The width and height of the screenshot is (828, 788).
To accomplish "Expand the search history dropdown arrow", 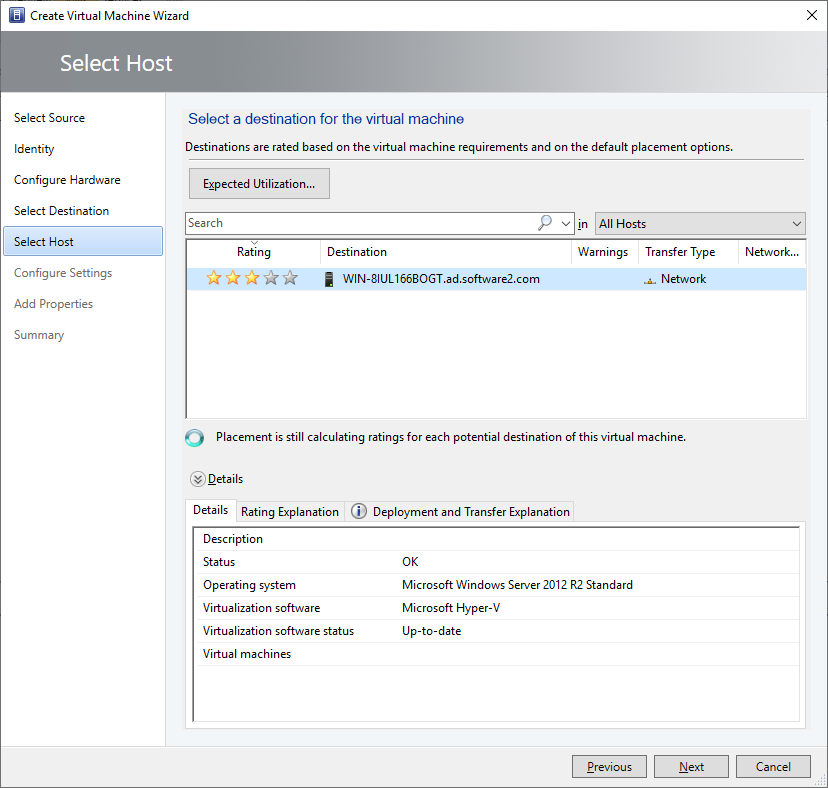I will (567, 223).
